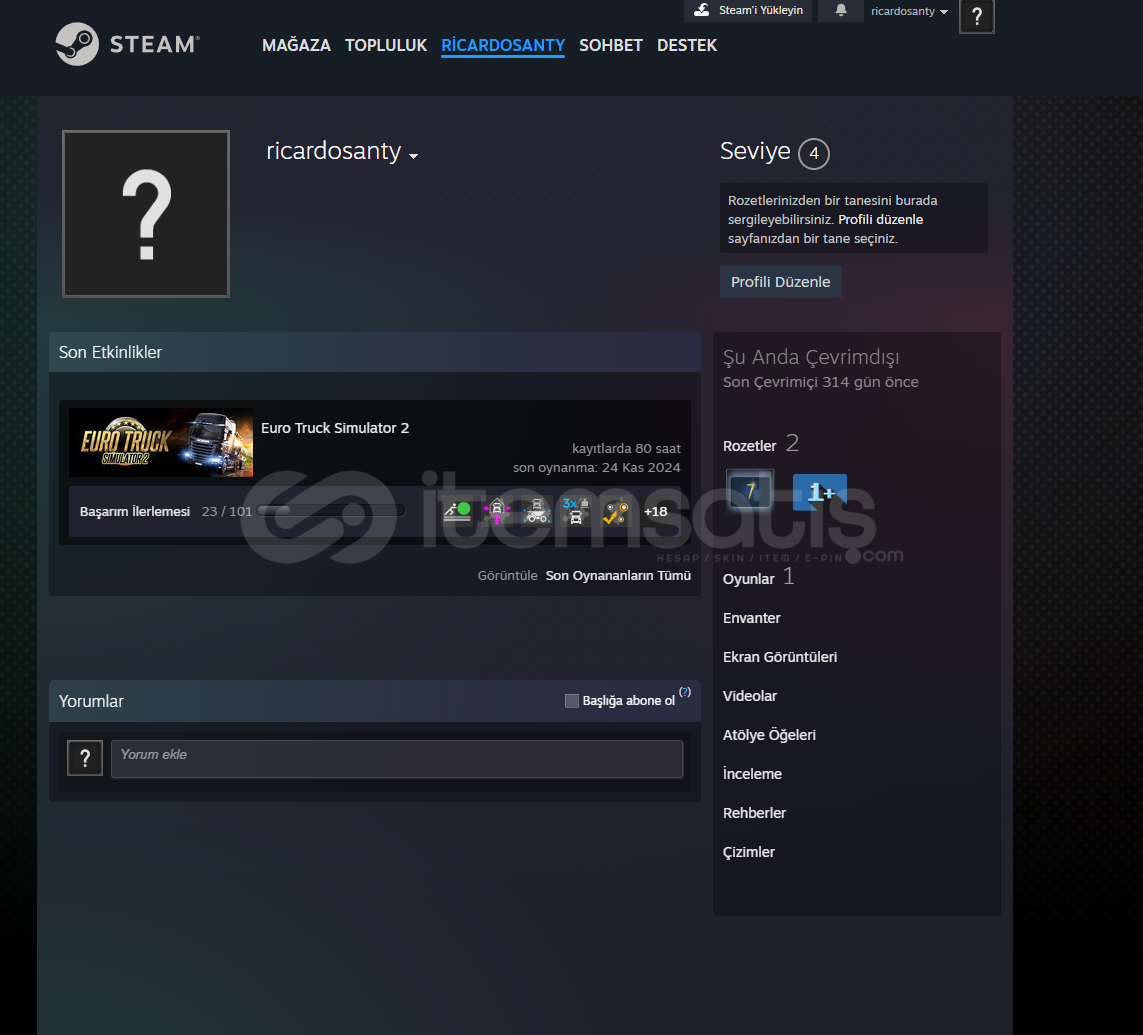The width and height of the screenshot is (1143, 1035).
Task: Click inside the Yorum ekle comment field
Action: (397, 759)
